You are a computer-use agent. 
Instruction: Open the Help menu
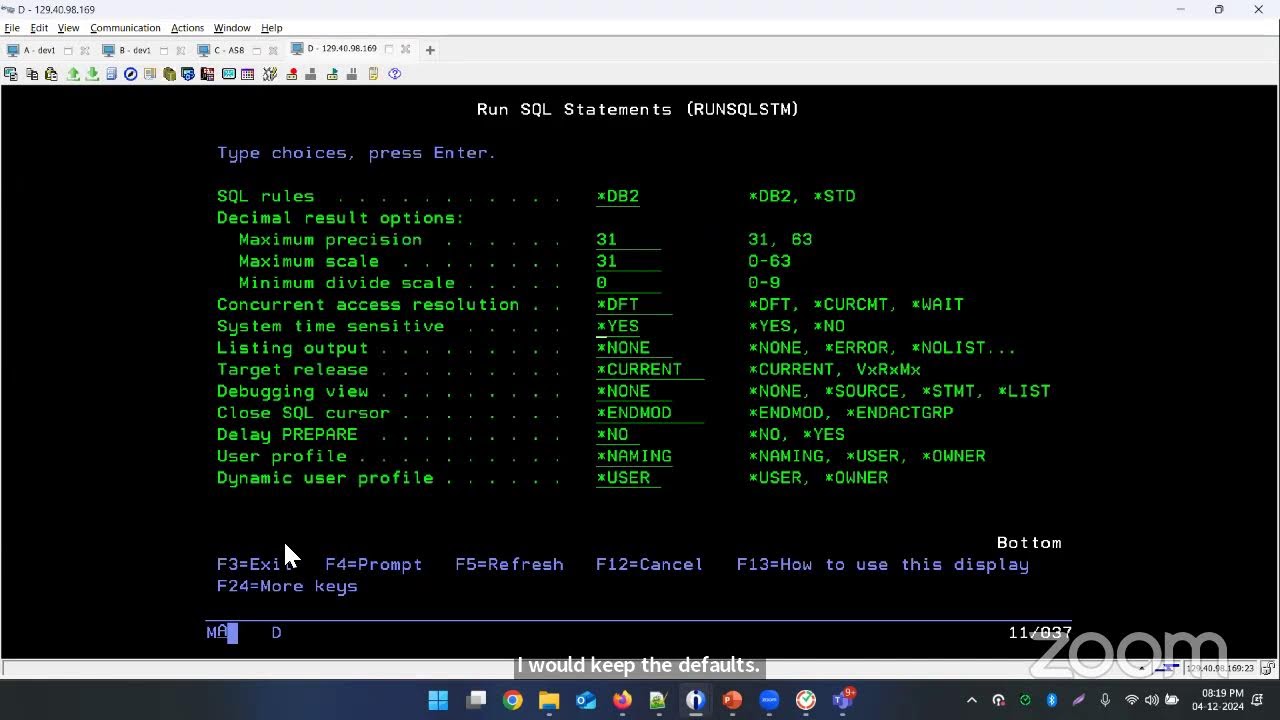coord(271,28)
